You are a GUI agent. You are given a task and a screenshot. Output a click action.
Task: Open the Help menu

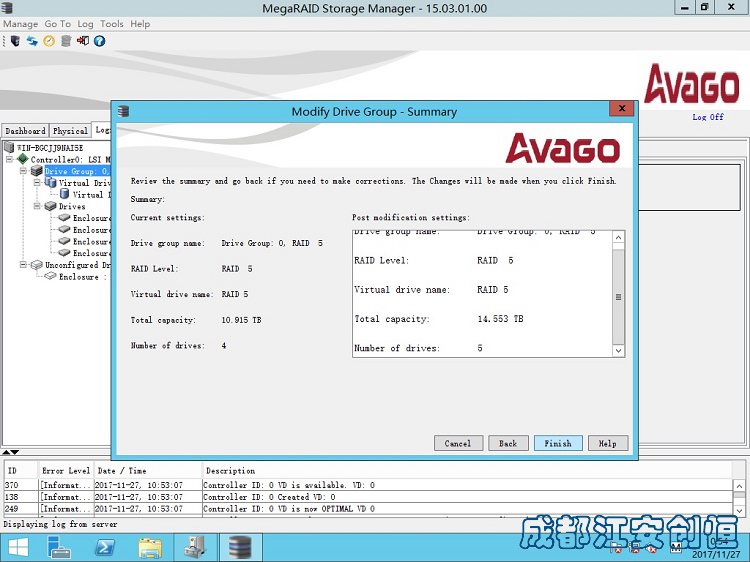[140, 24]
